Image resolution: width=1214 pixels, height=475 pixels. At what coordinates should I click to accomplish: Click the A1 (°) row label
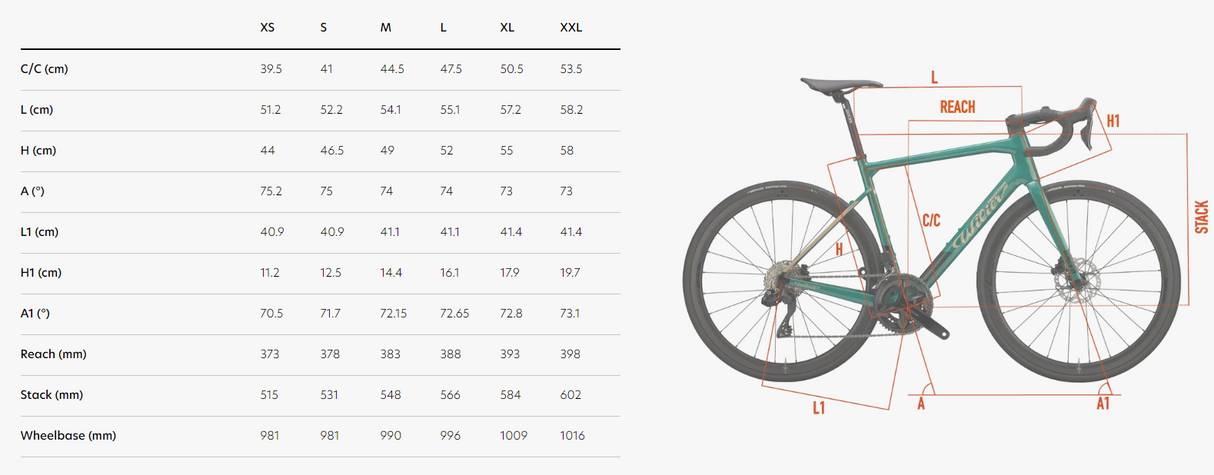point(38,313)
